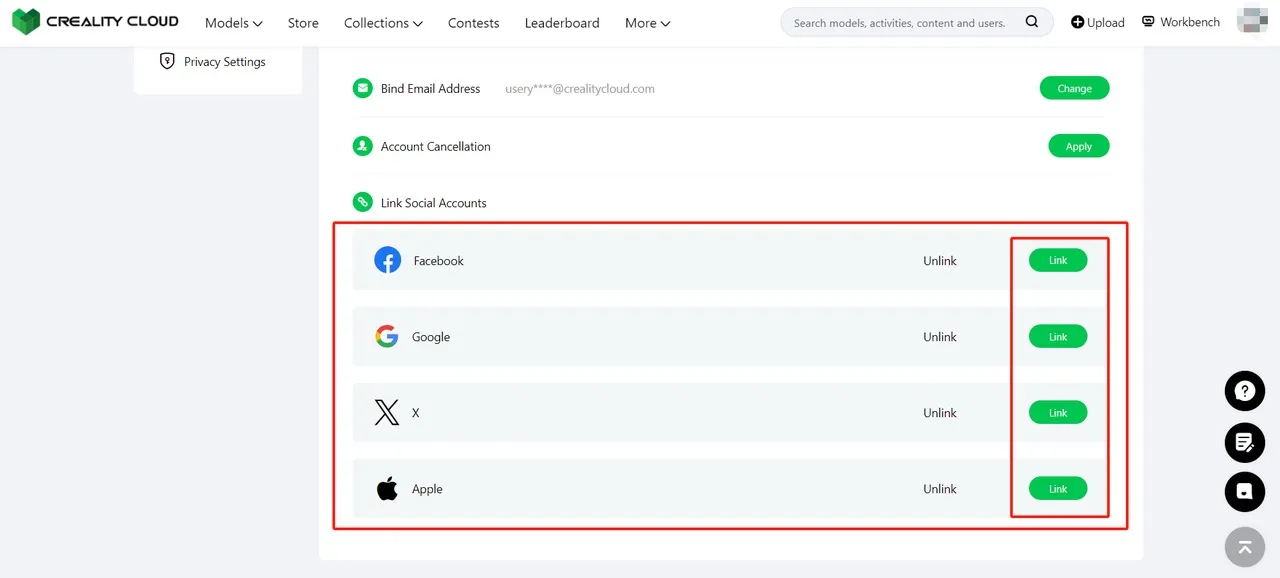
Task: Open the Contests page
Action: [473, 23]
